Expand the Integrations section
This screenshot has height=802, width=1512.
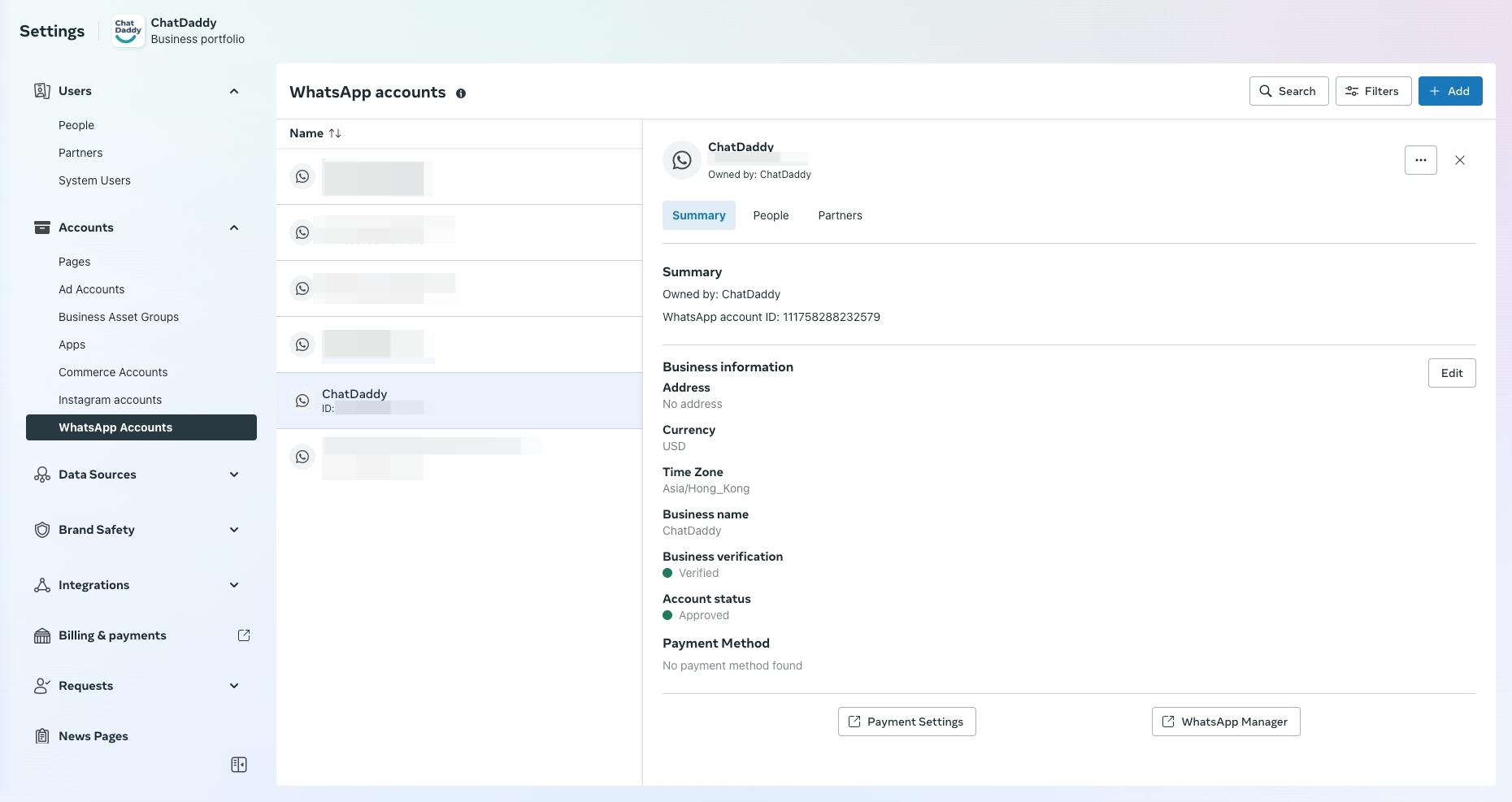(234, 585)
